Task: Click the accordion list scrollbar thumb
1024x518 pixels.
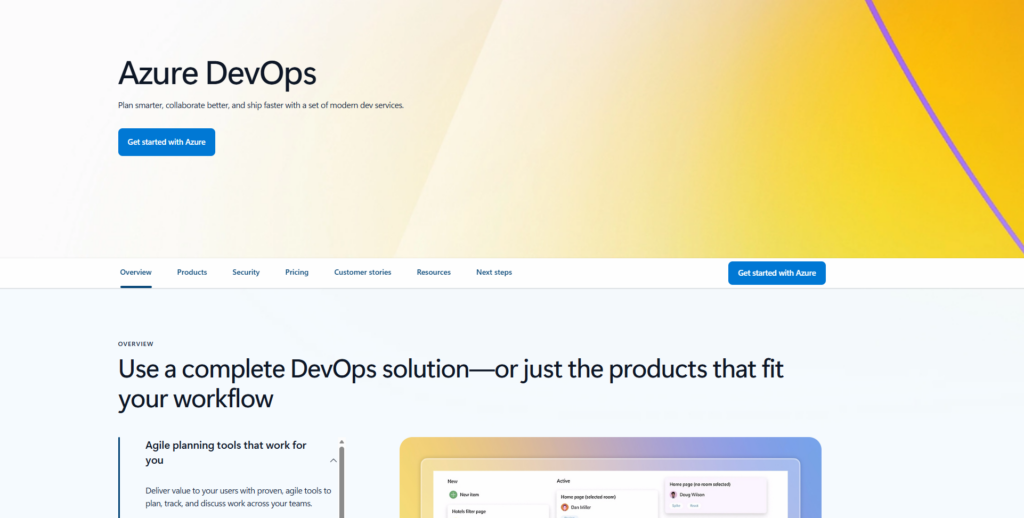Action: click(x=341, y=480)
